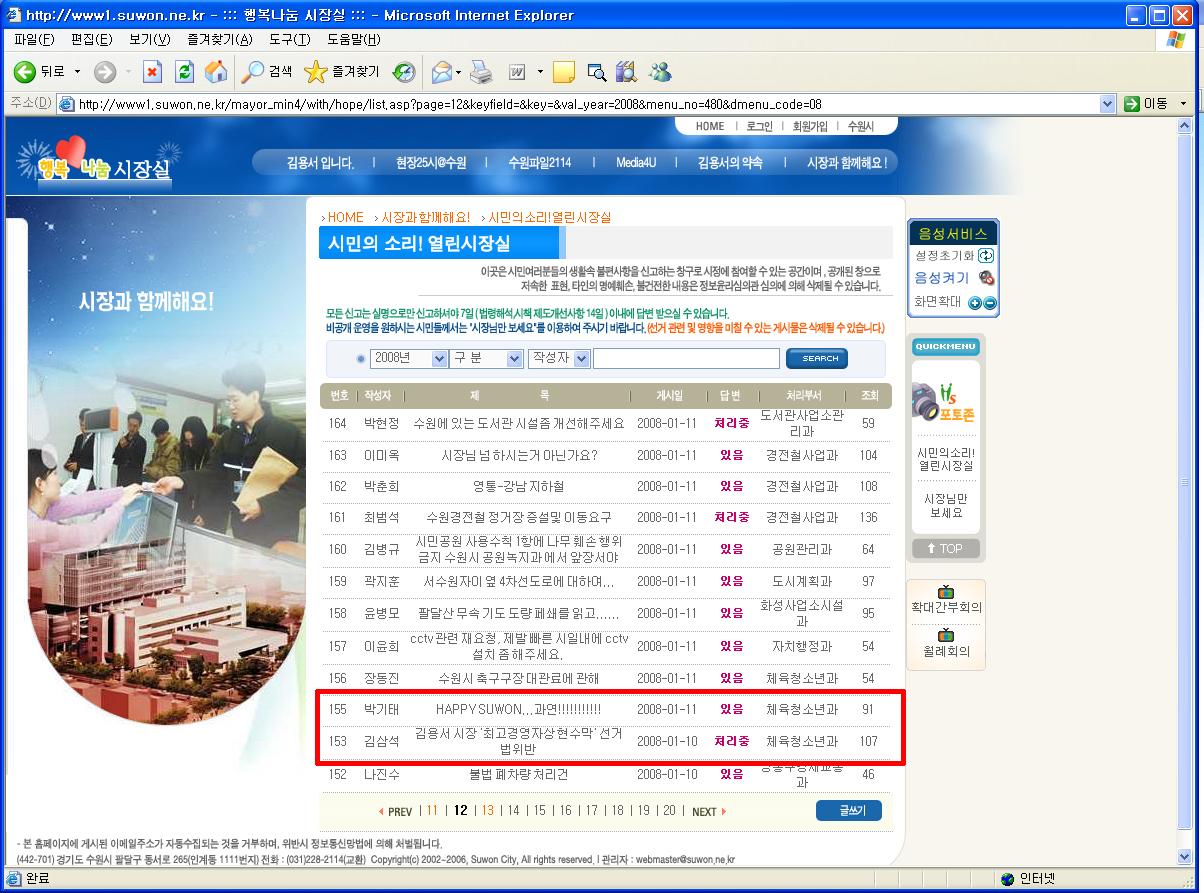Click the SEARCH button
1204x893 pixels.
coord(817,358)
